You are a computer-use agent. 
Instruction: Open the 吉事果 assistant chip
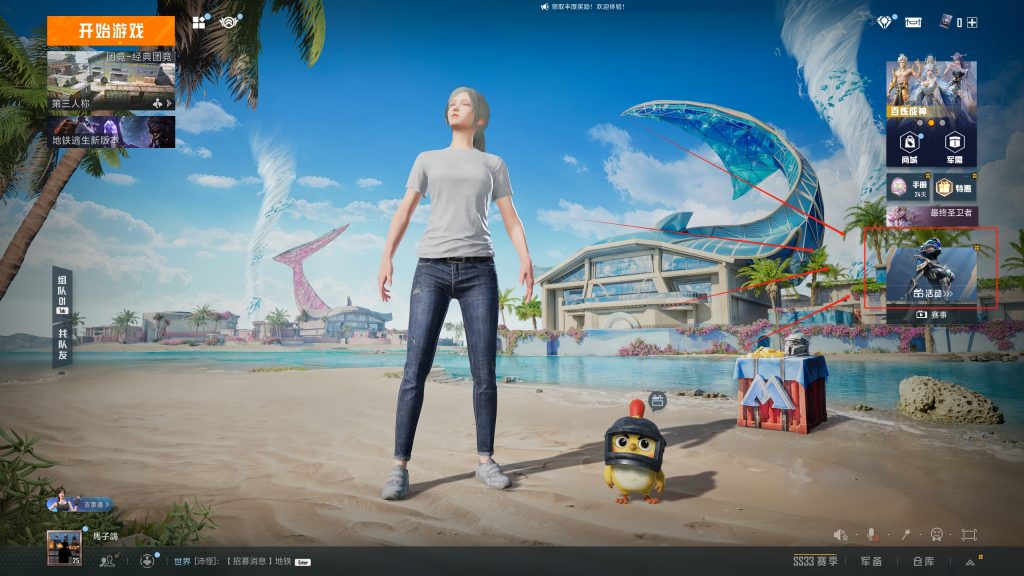[x=81, y=504]
